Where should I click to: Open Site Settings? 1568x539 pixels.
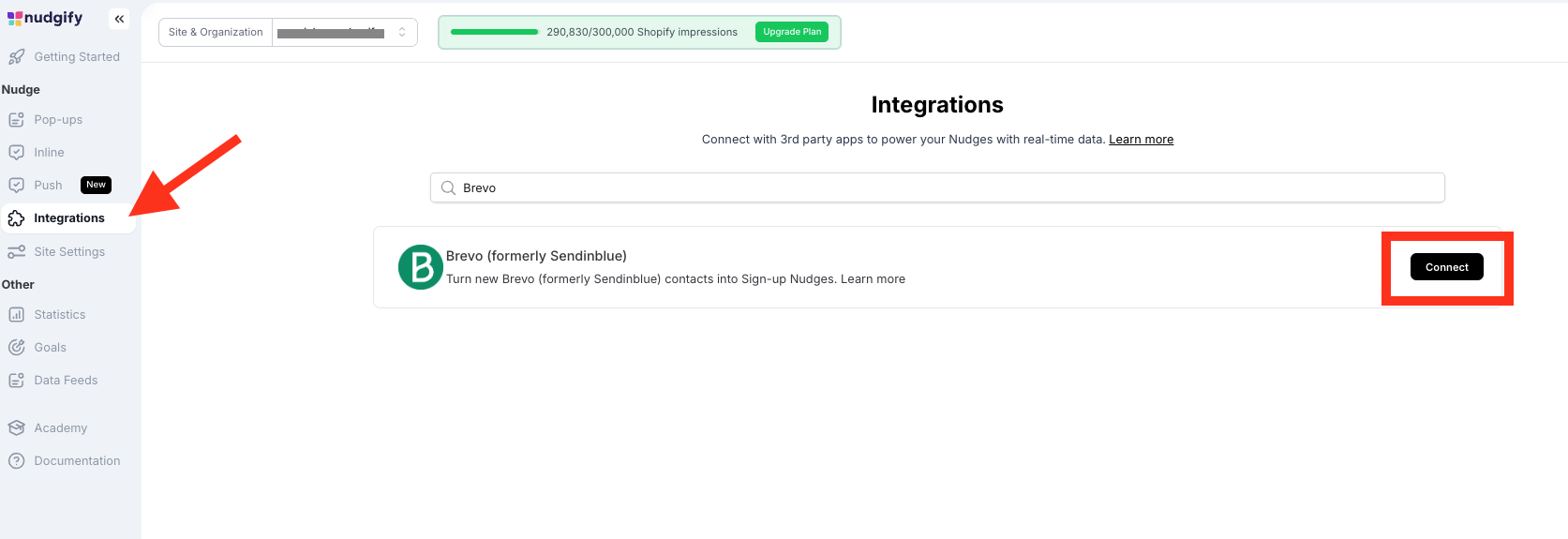(x=68, y=252)
